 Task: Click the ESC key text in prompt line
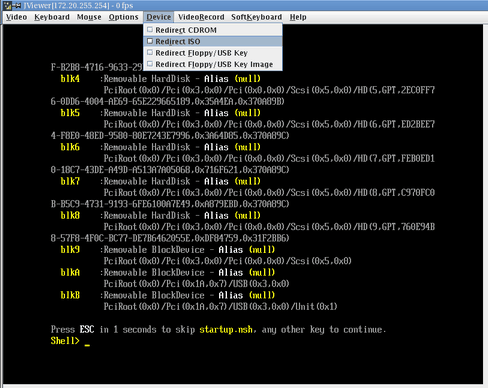click(87, 329)
